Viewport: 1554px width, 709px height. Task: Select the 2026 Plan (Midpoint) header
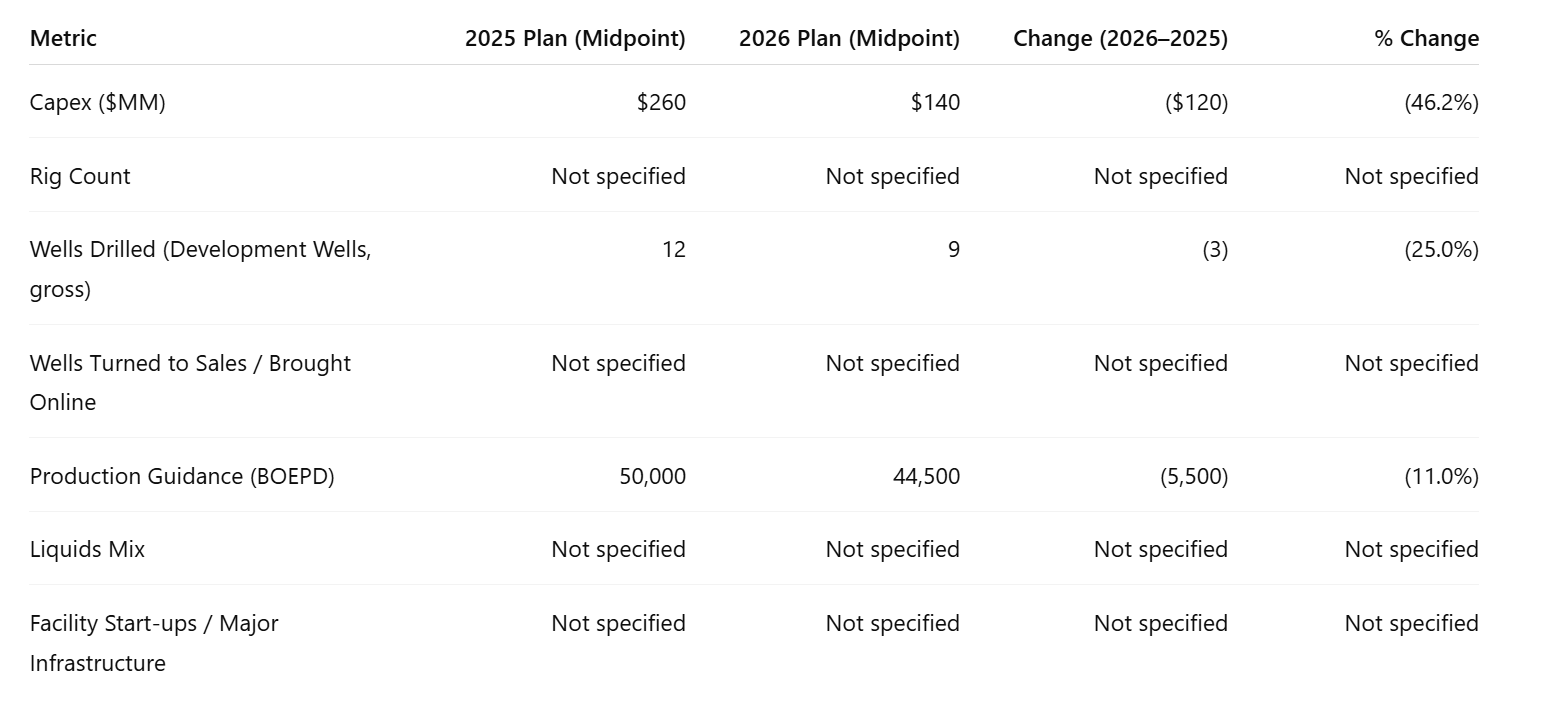click(849, 39)
